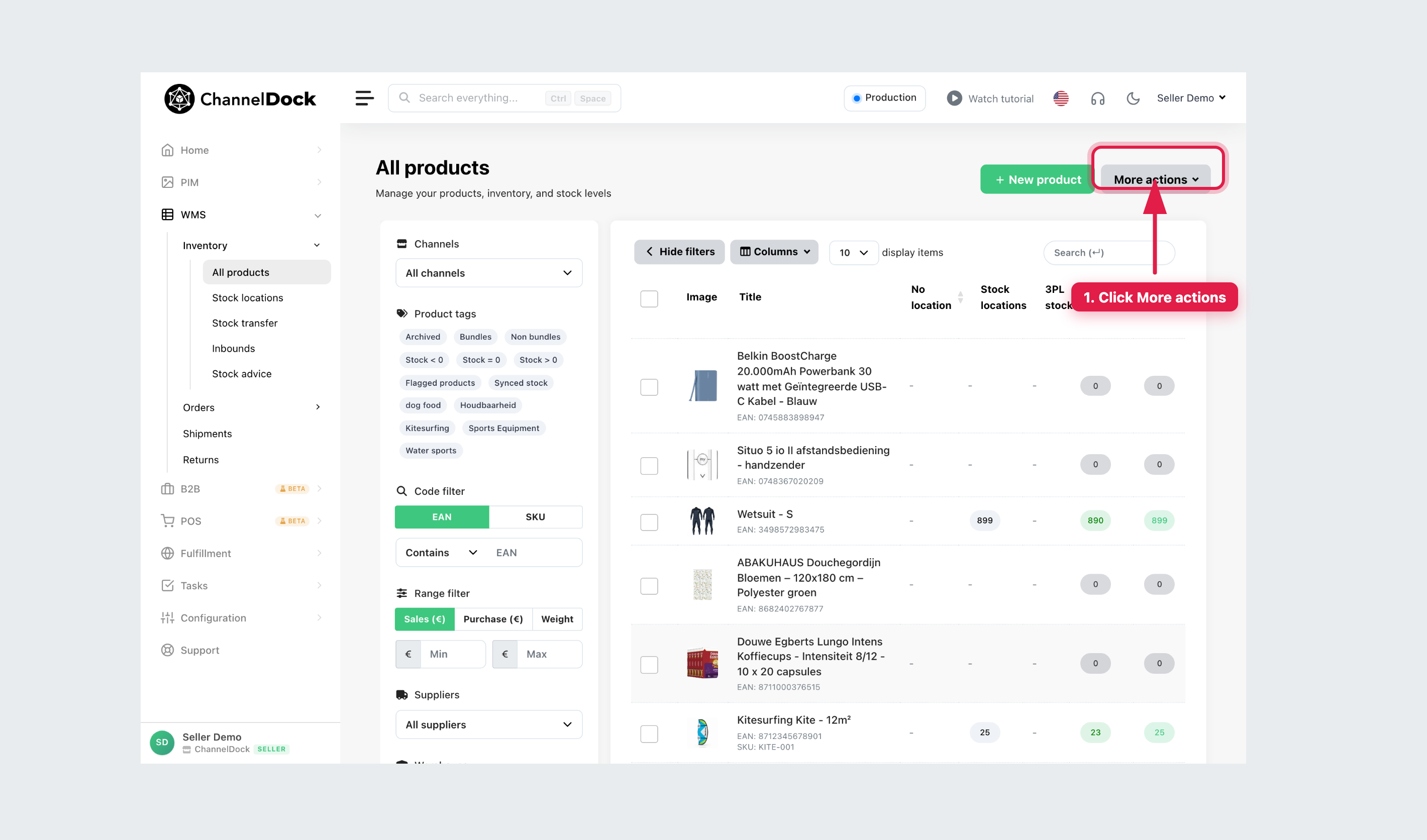Click the PIM image icon
The width and height of the screenshot is (1427, 840).
pyautogui.click(x=168, y=182)
